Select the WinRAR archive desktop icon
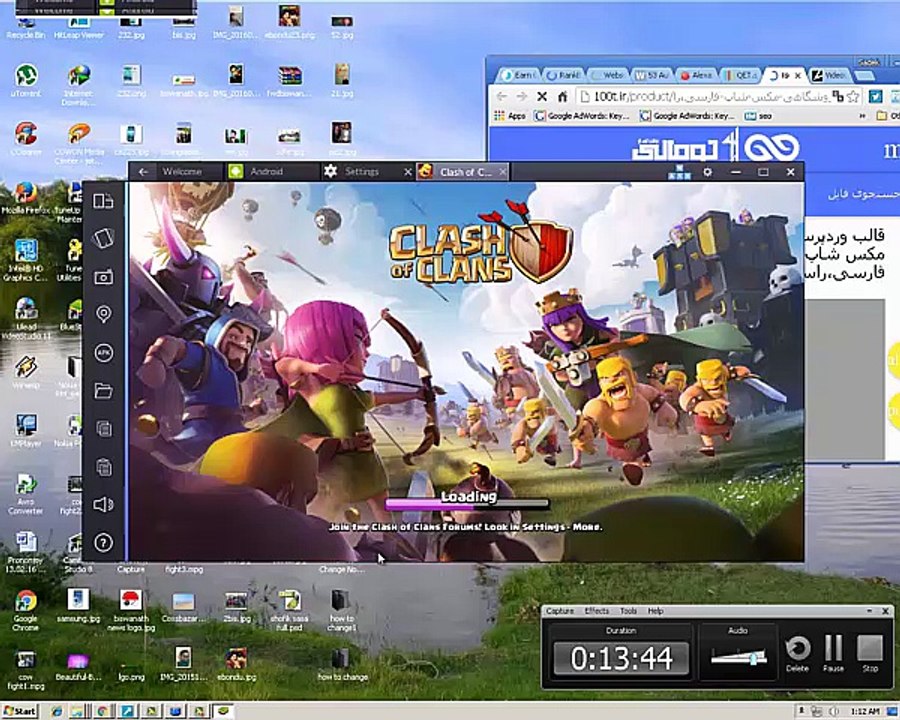This screenshot has width=900, height=720. pos(289,81)
